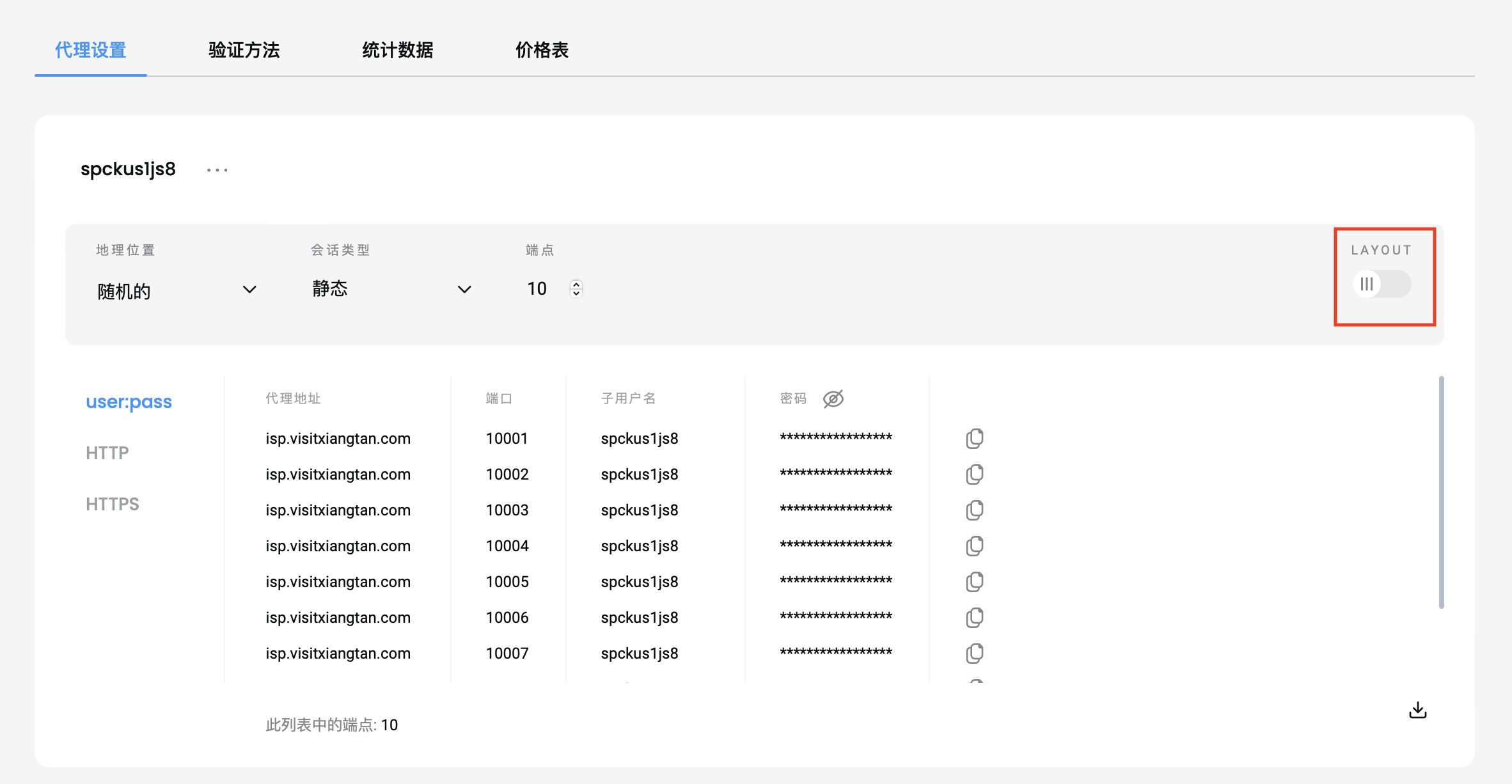The image size is (1512, 784).
Task: Click the spckus1js8 user heading
Action: point(128,169)
